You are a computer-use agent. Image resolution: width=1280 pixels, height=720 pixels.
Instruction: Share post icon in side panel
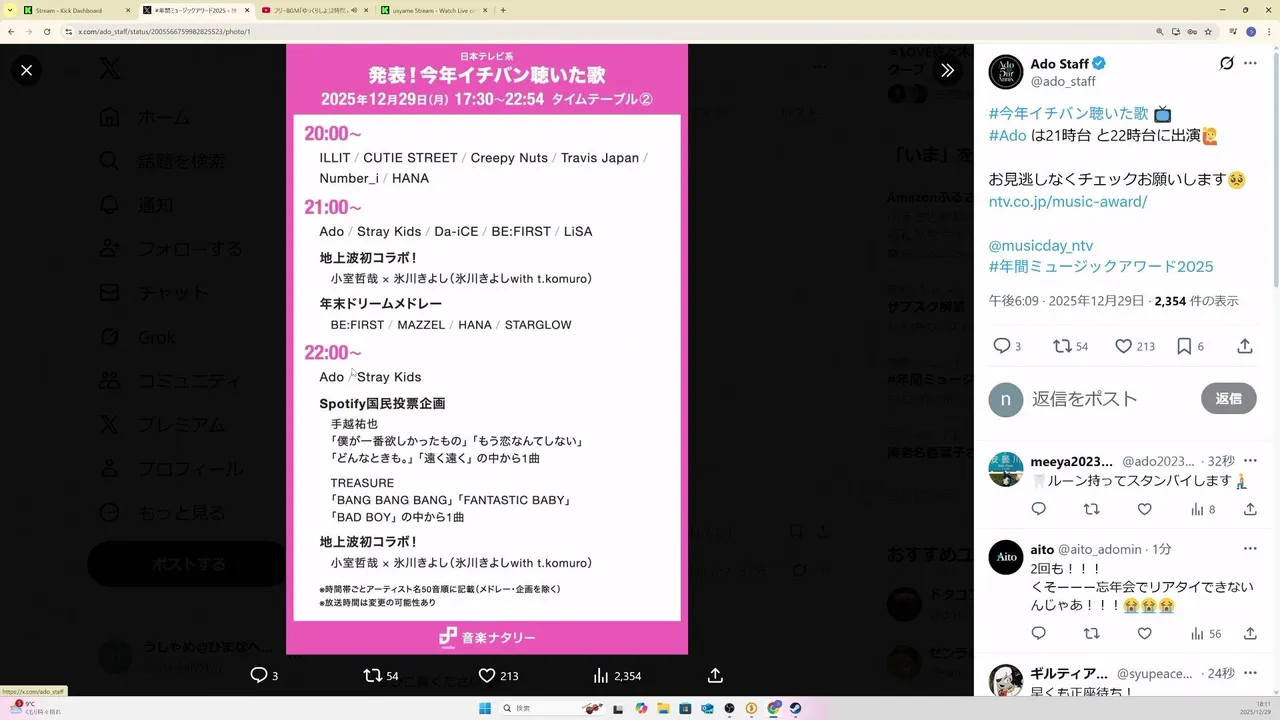click(1245, 346)
